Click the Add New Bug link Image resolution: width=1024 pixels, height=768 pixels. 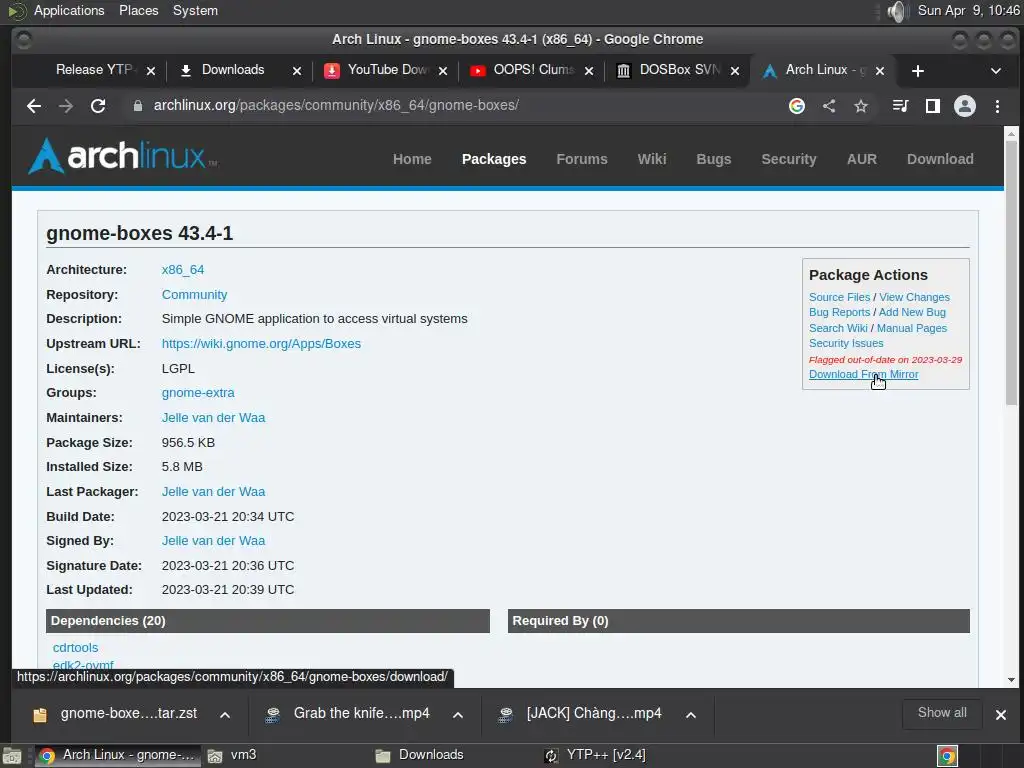pyautogui.click(x=912, y=312)
